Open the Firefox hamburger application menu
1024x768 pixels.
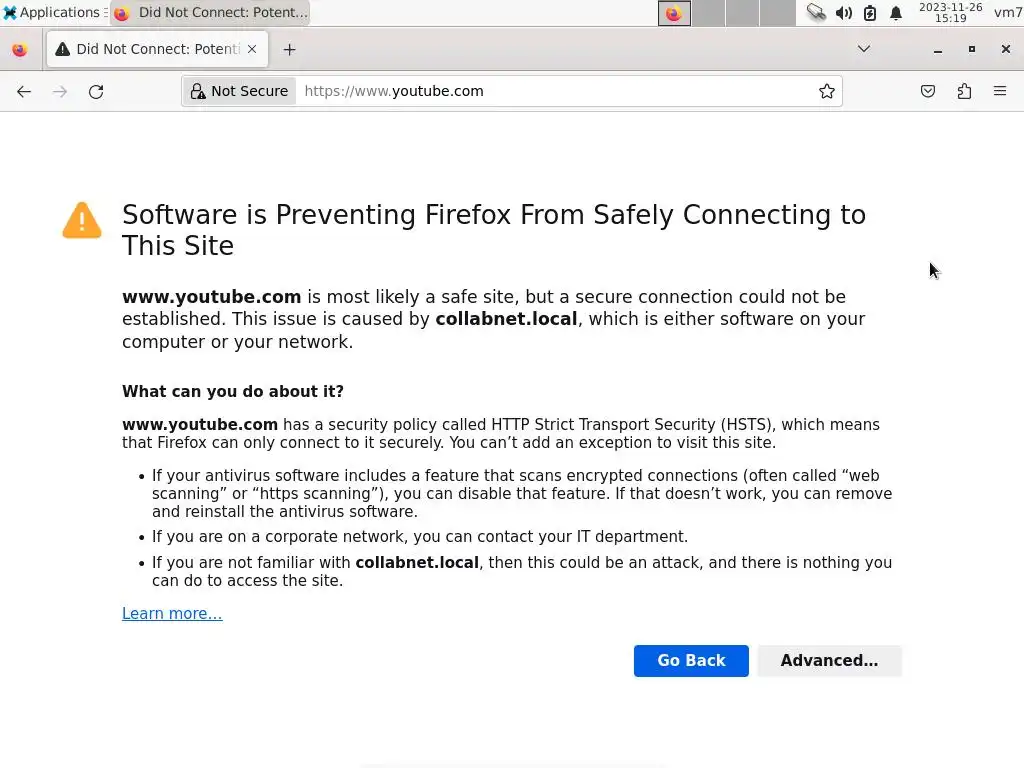tap(1000, 91)
